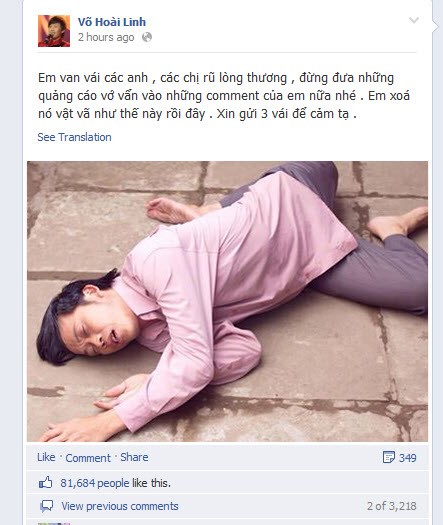
Task: Click the Võ Hoài Linh name link
Action: pos(112,22)
